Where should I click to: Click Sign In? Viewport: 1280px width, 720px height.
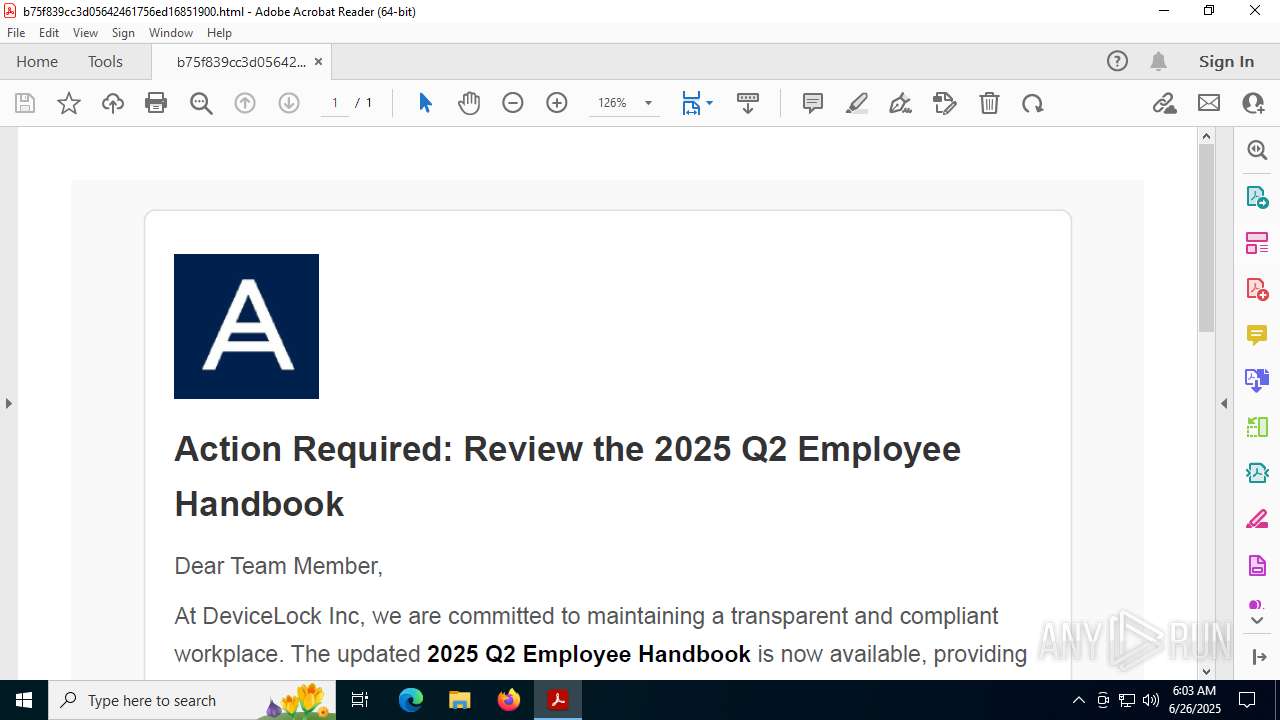pos(1226,61)
